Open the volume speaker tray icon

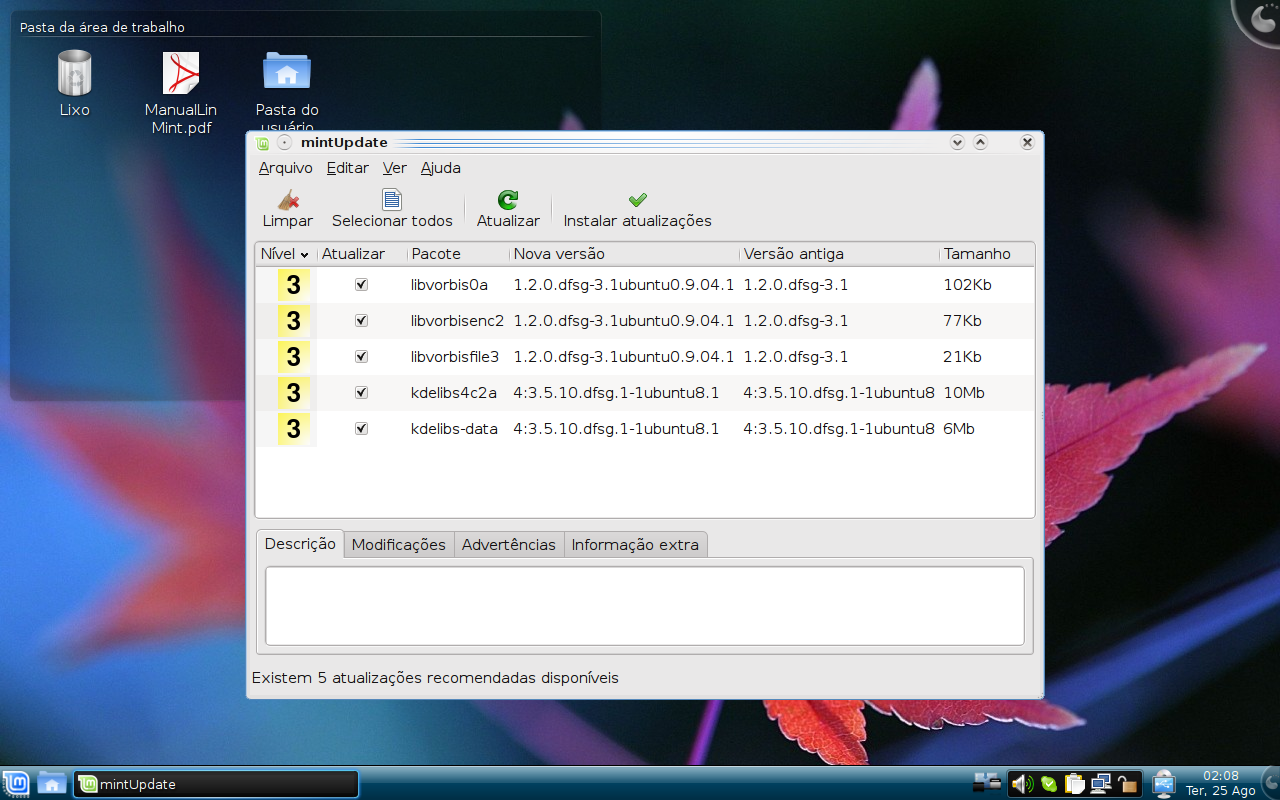[1021, 784]
